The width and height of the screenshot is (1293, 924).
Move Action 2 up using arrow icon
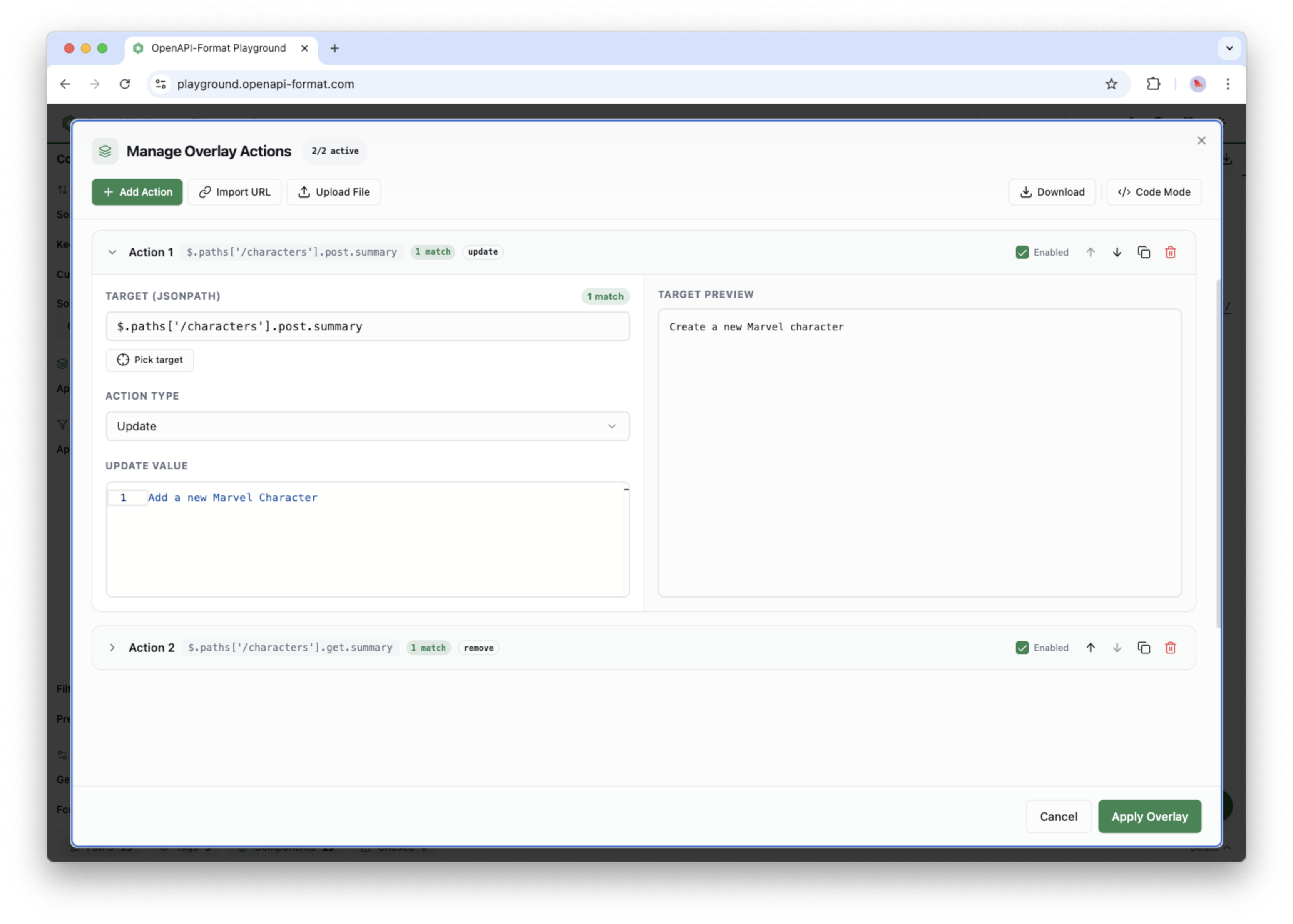1091,648
